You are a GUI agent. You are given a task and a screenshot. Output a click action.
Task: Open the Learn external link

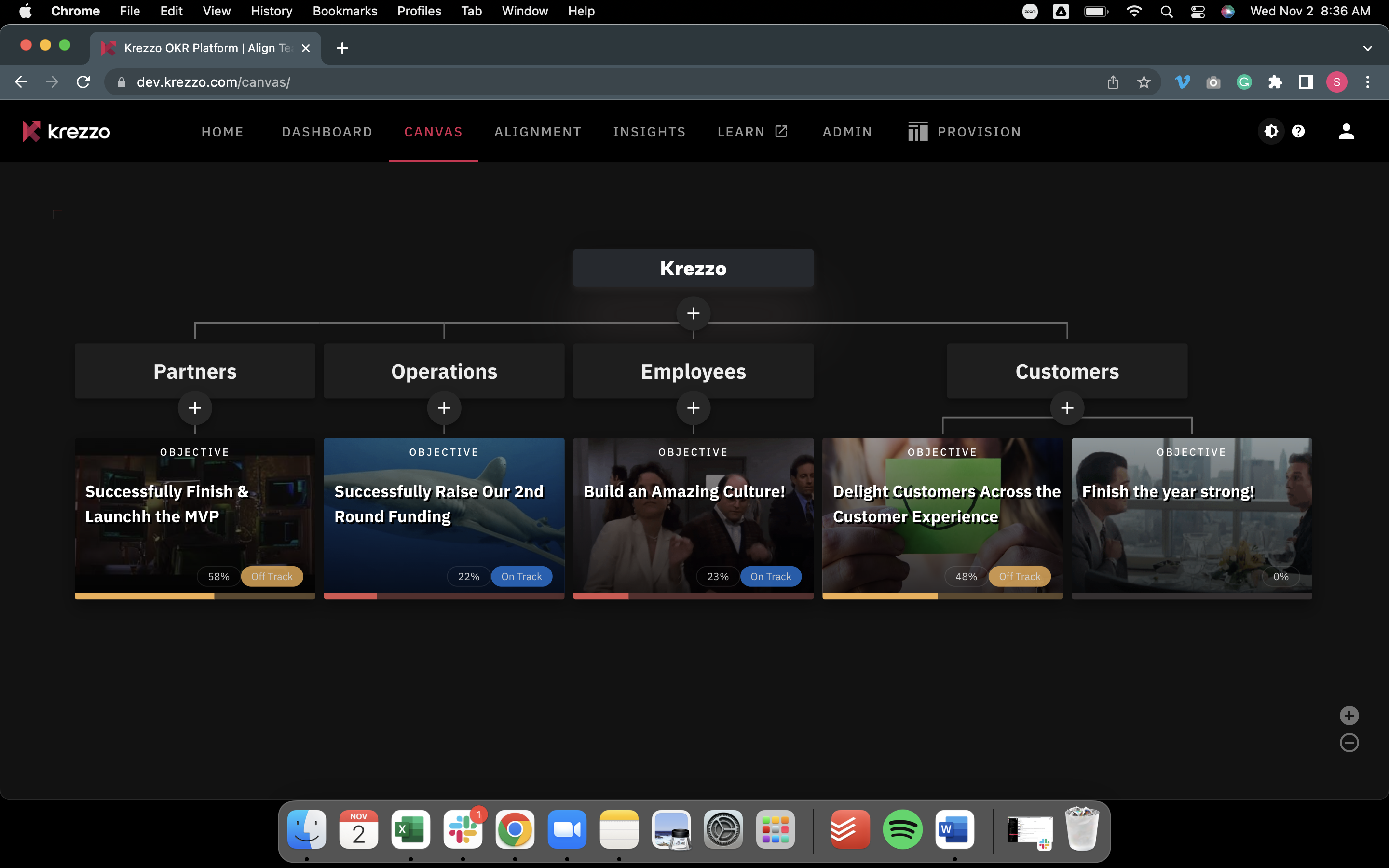pos(752,132)
